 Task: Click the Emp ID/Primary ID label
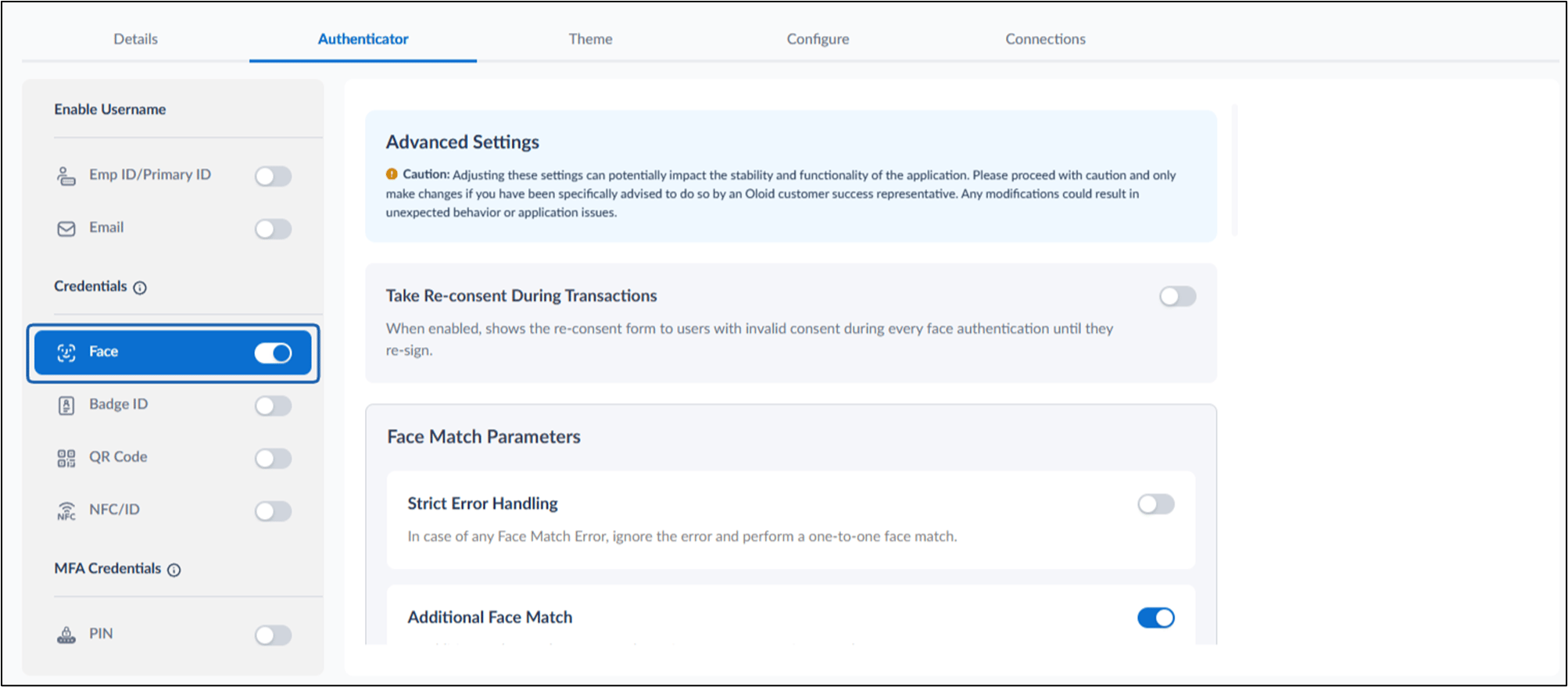pos(150,174)
